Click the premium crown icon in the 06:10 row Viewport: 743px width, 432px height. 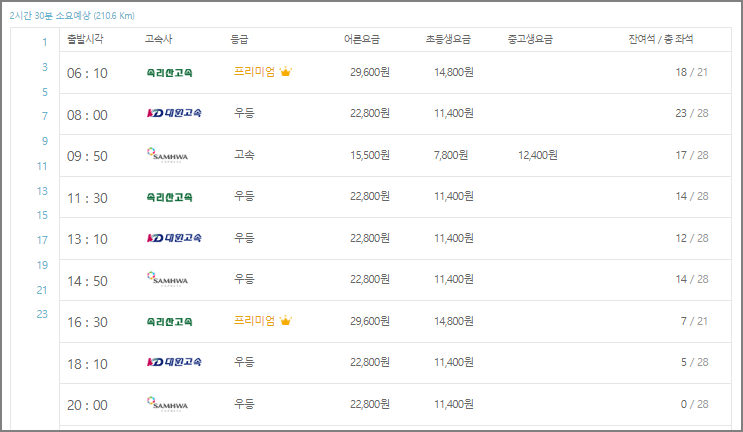click(286, 72)
